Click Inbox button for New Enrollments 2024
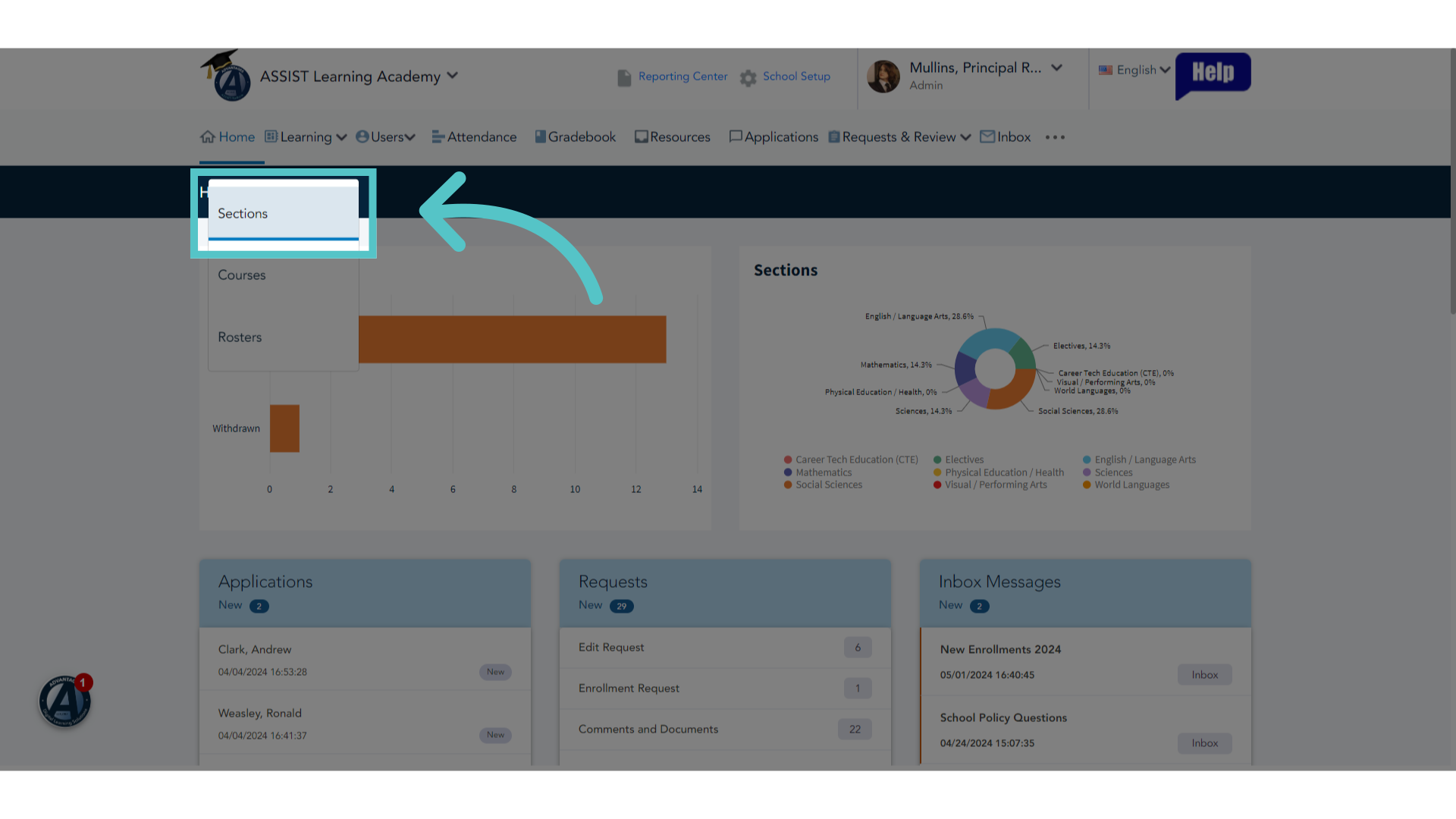The height and width of the screenshot is (819, 1456). point(1204,675)
